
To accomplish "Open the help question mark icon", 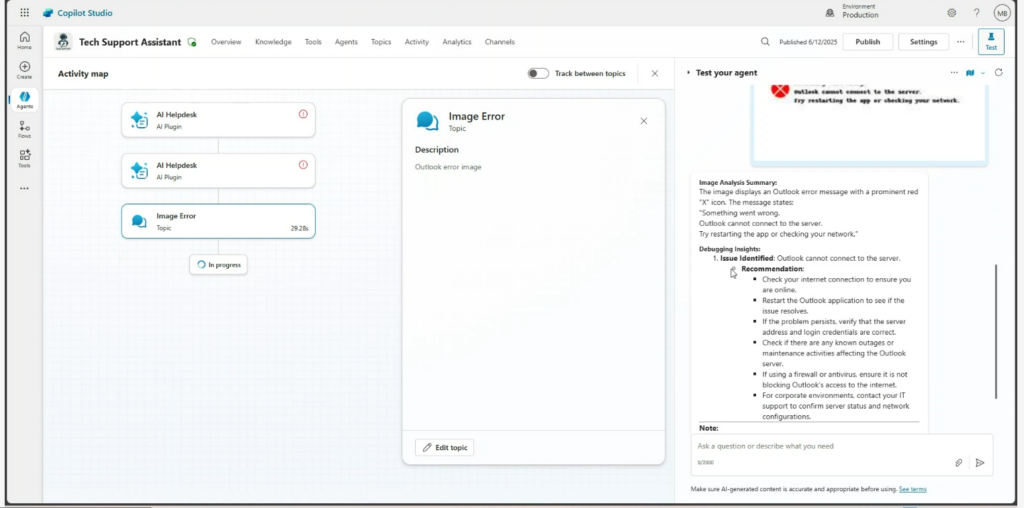I will pos(976,12).
